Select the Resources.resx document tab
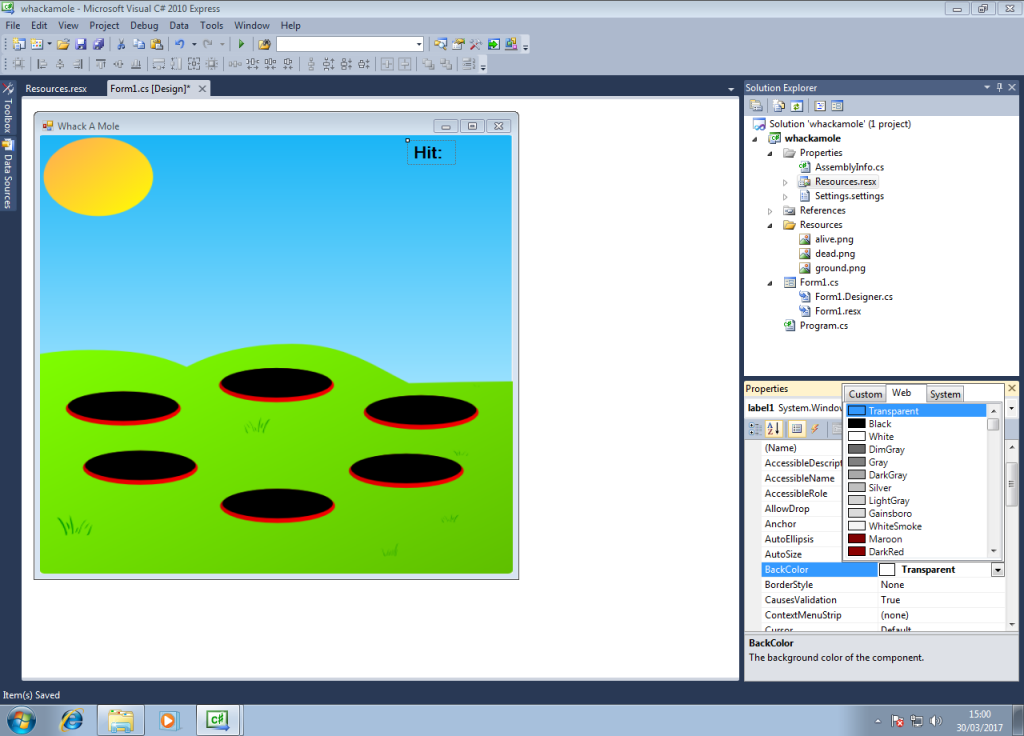The image size is (1024, 736). coord(56,89)
